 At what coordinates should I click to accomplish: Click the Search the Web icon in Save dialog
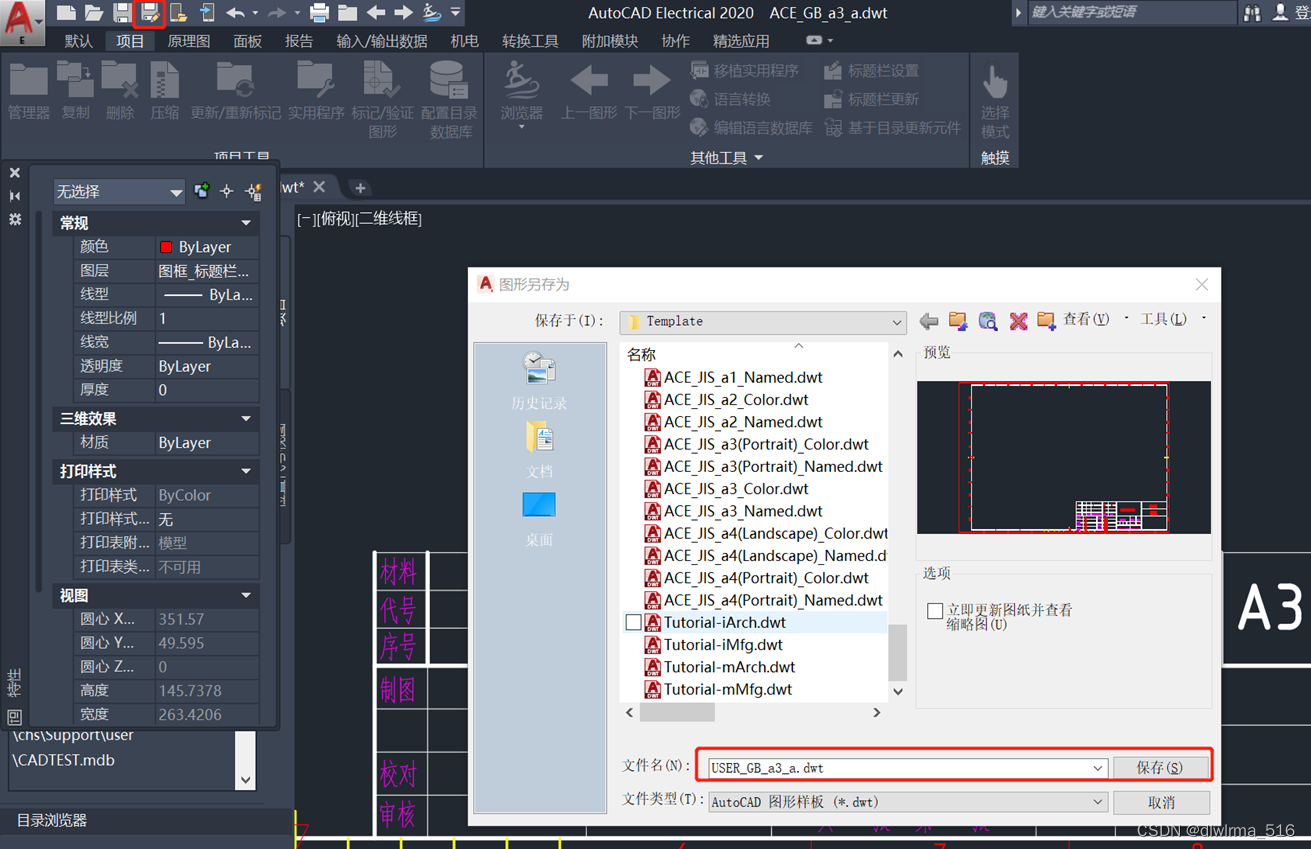(x=988, y=321)
